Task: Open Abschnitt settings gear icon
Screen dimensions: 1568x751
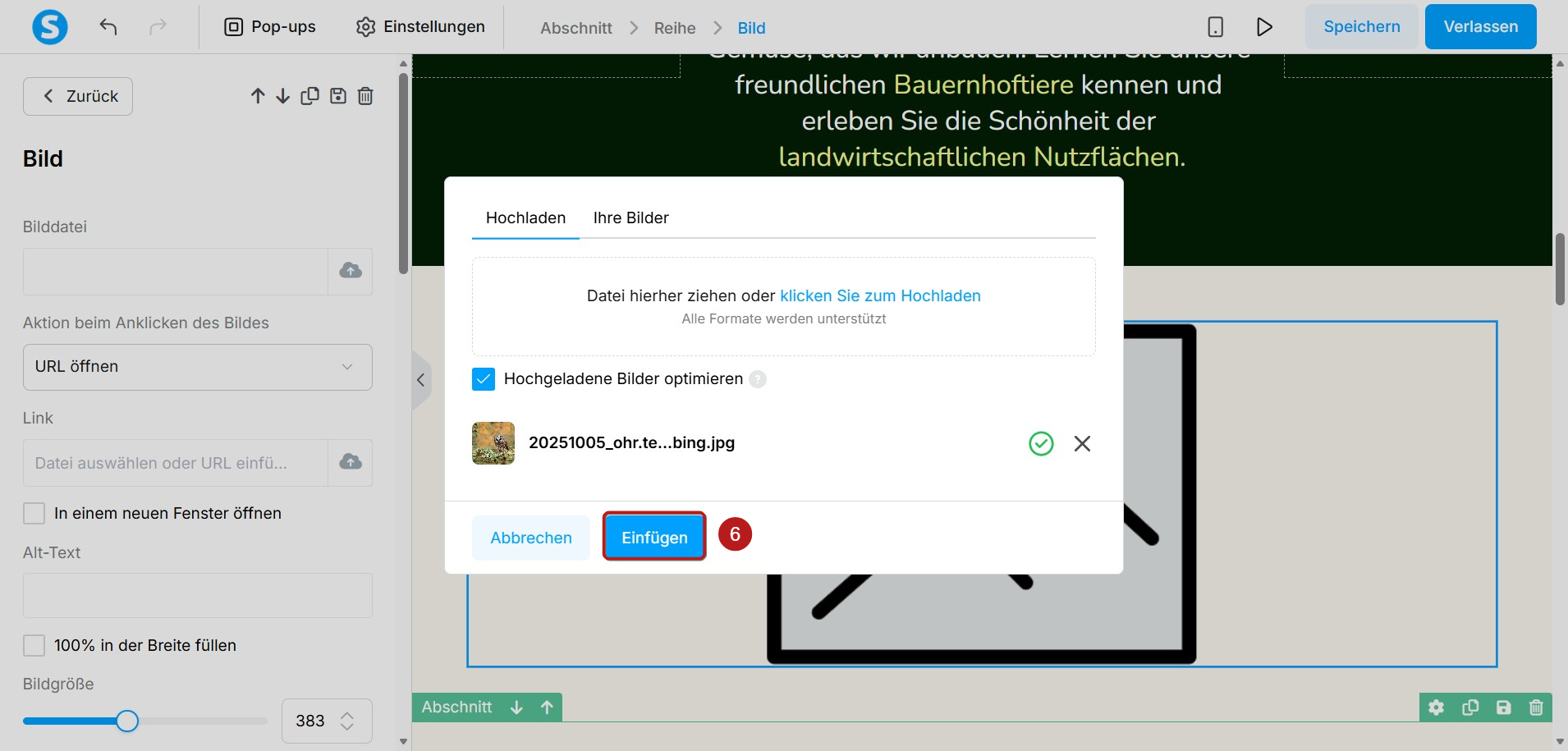Action: (1436, 707)
